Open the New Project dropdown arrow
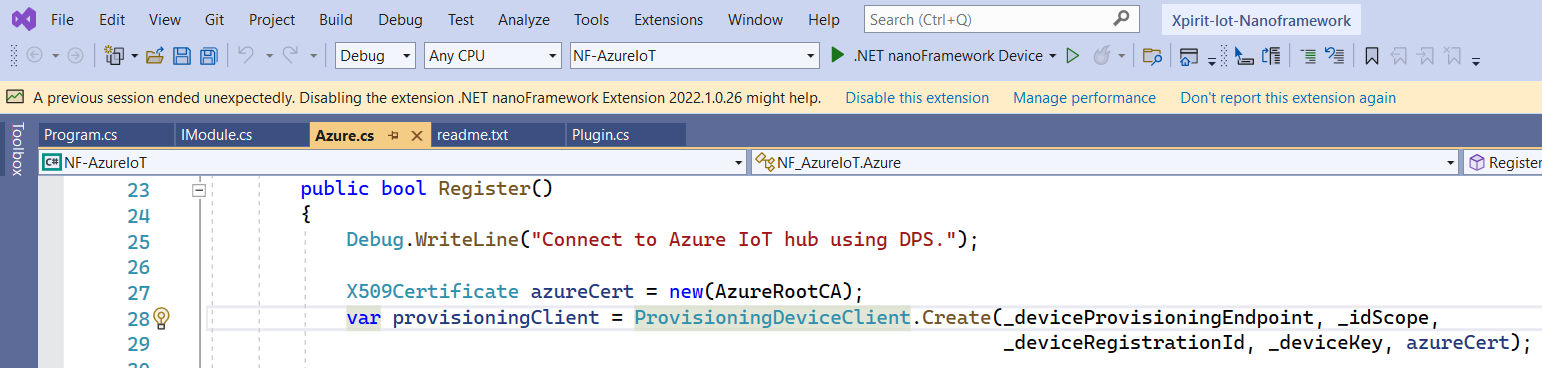This screenshot has width=1542, height=368. [134, 56]
